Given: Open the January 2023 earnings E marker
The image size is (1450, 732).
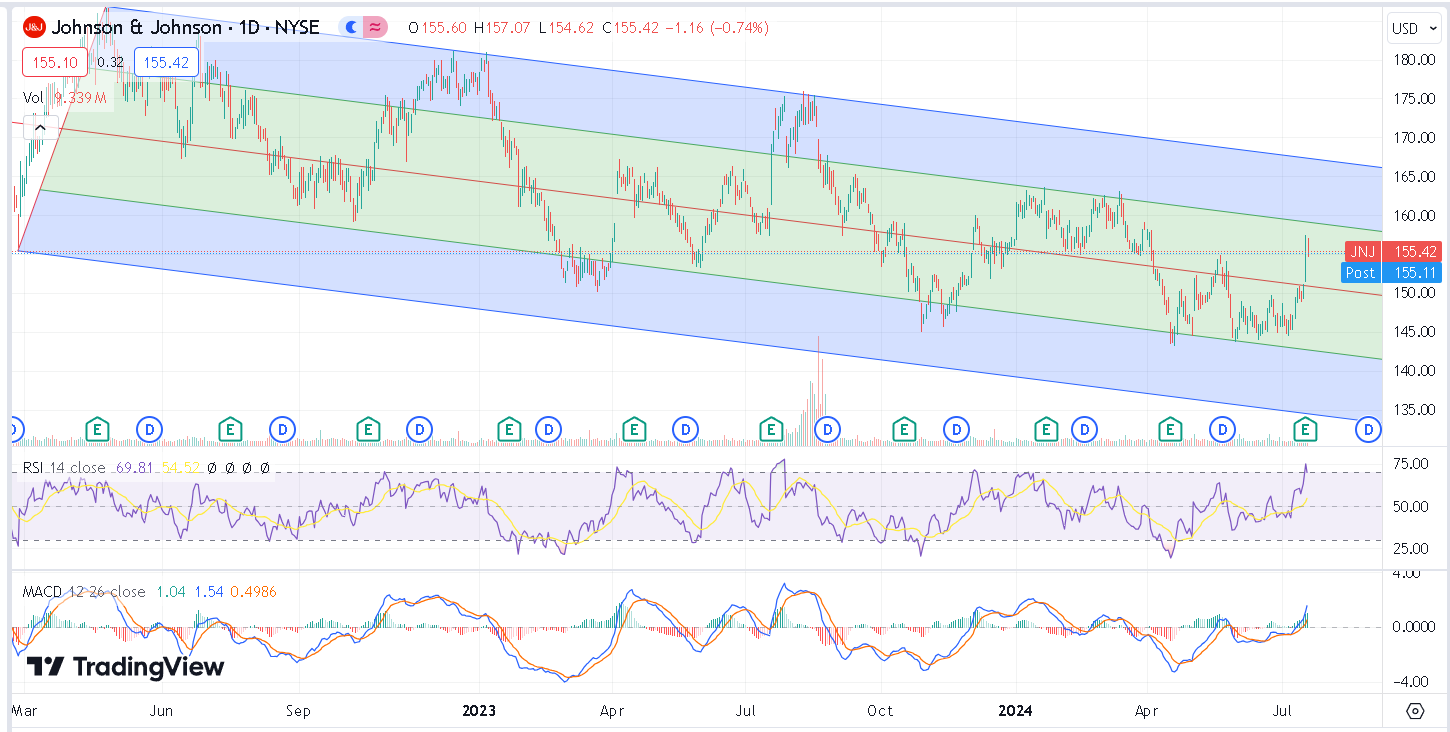Looking at the screenshot, I should coord(509,430).
